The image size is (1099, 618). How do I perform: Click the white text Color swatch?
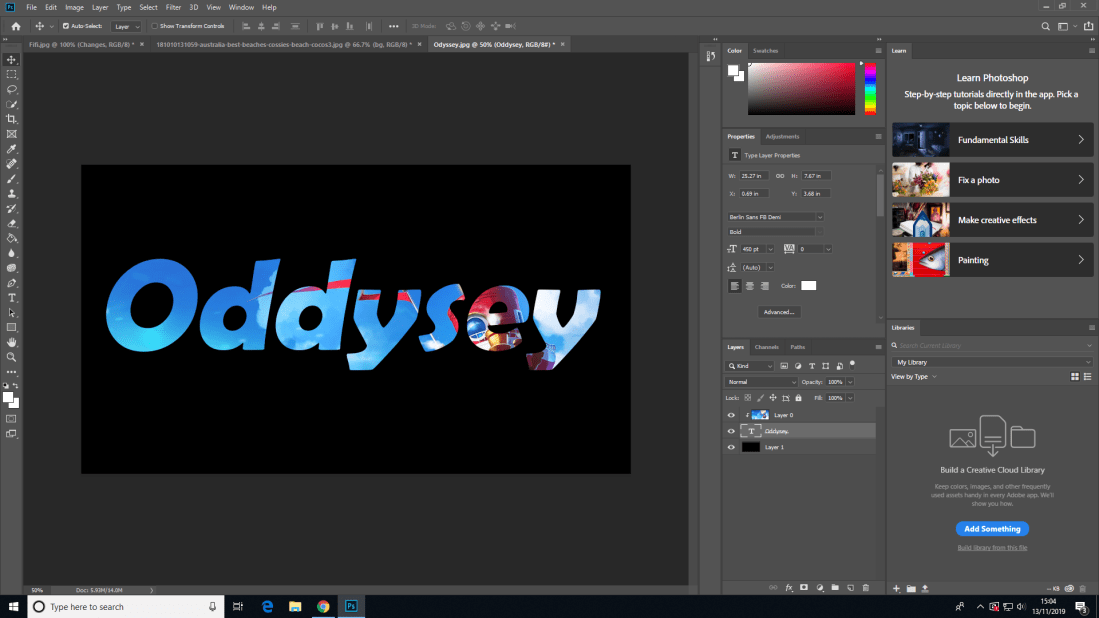808,286
